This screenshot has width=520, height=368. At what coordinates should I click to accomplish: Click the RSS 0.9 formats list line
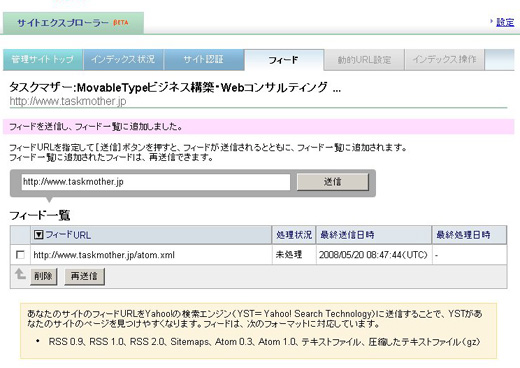coord(264,342)
